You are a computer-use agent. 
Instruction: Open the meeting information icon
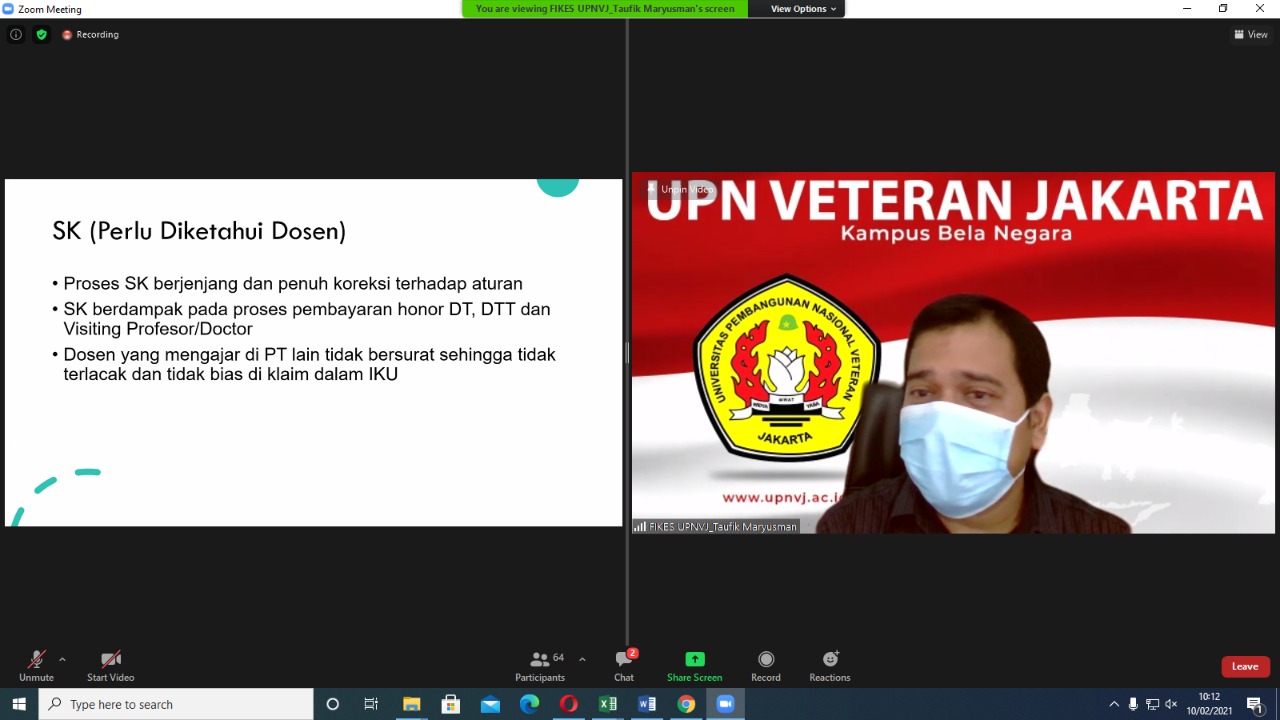click(x=16, y=34)
